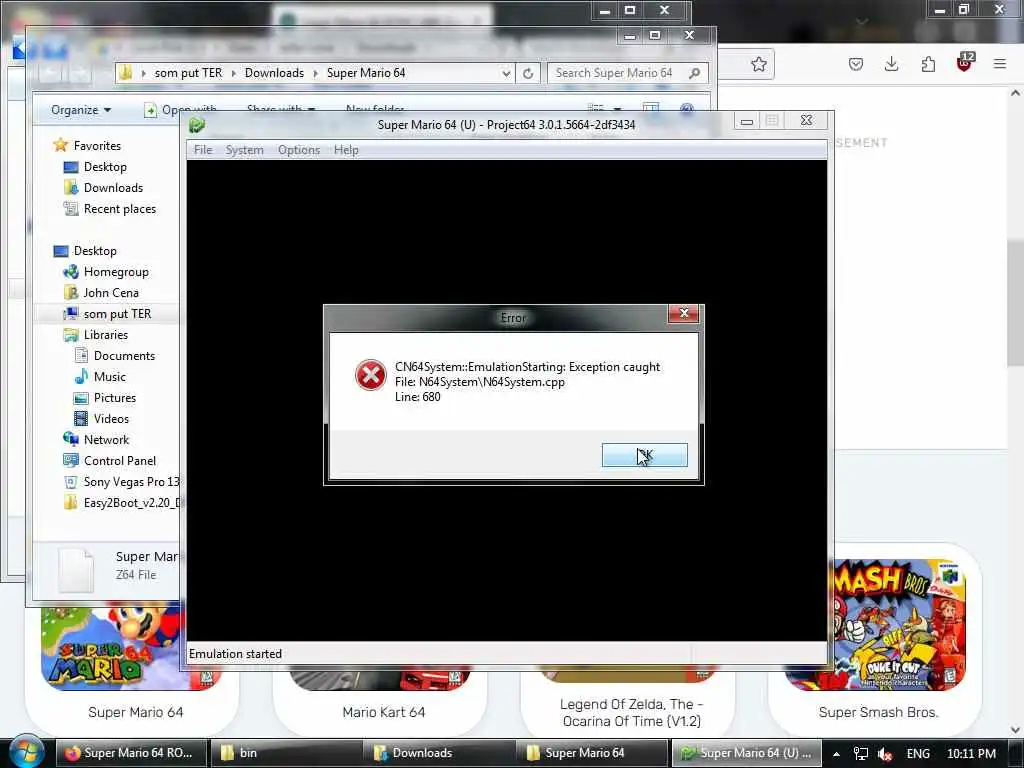Screen dimensions: 1024x768
Task: Click som put TER in address breadcrumb
Action: [188, 73]
